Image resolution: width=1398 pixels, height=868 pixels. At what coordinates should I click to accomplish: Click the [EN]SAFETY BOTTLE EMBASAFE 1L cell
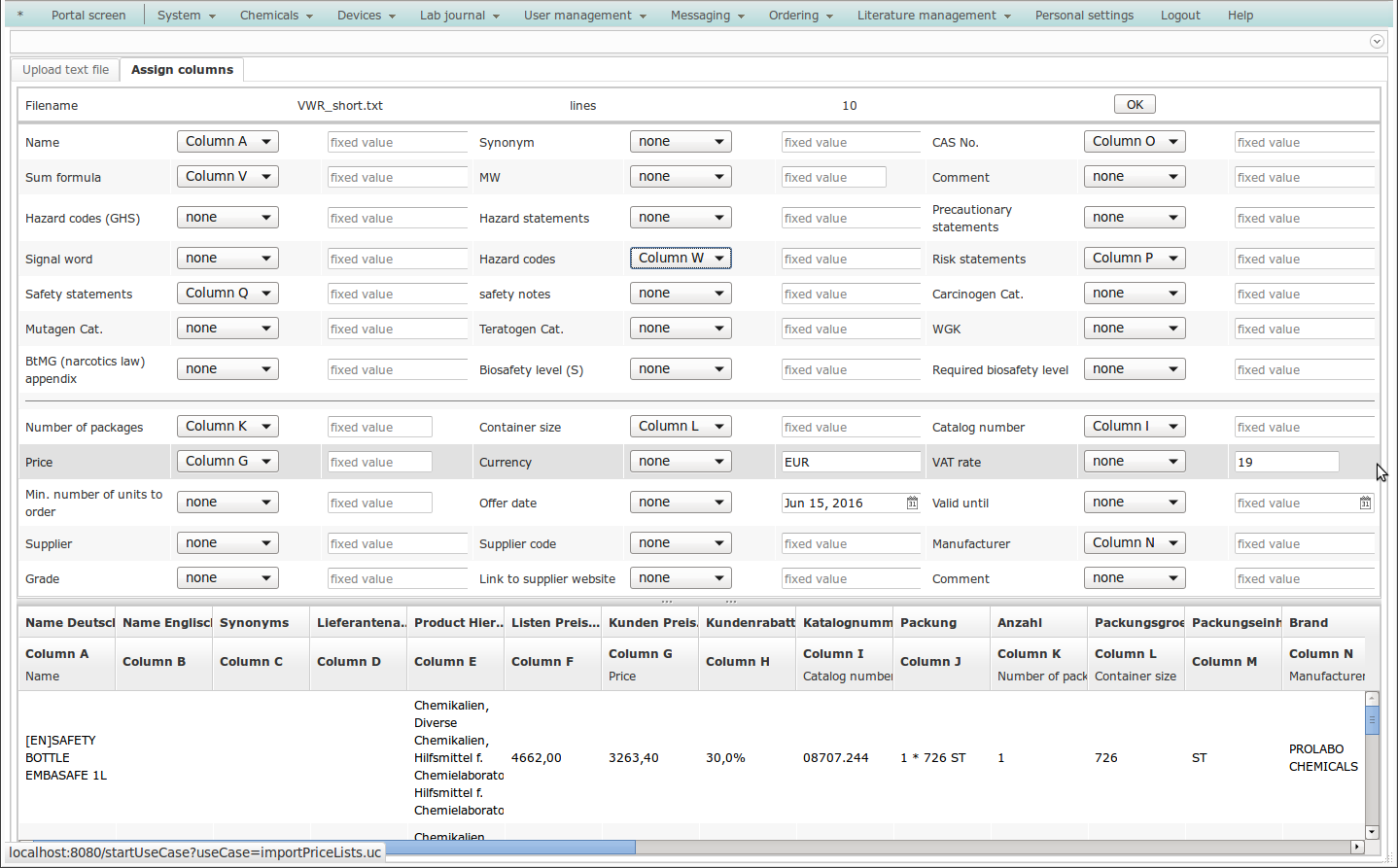[66, 757]
